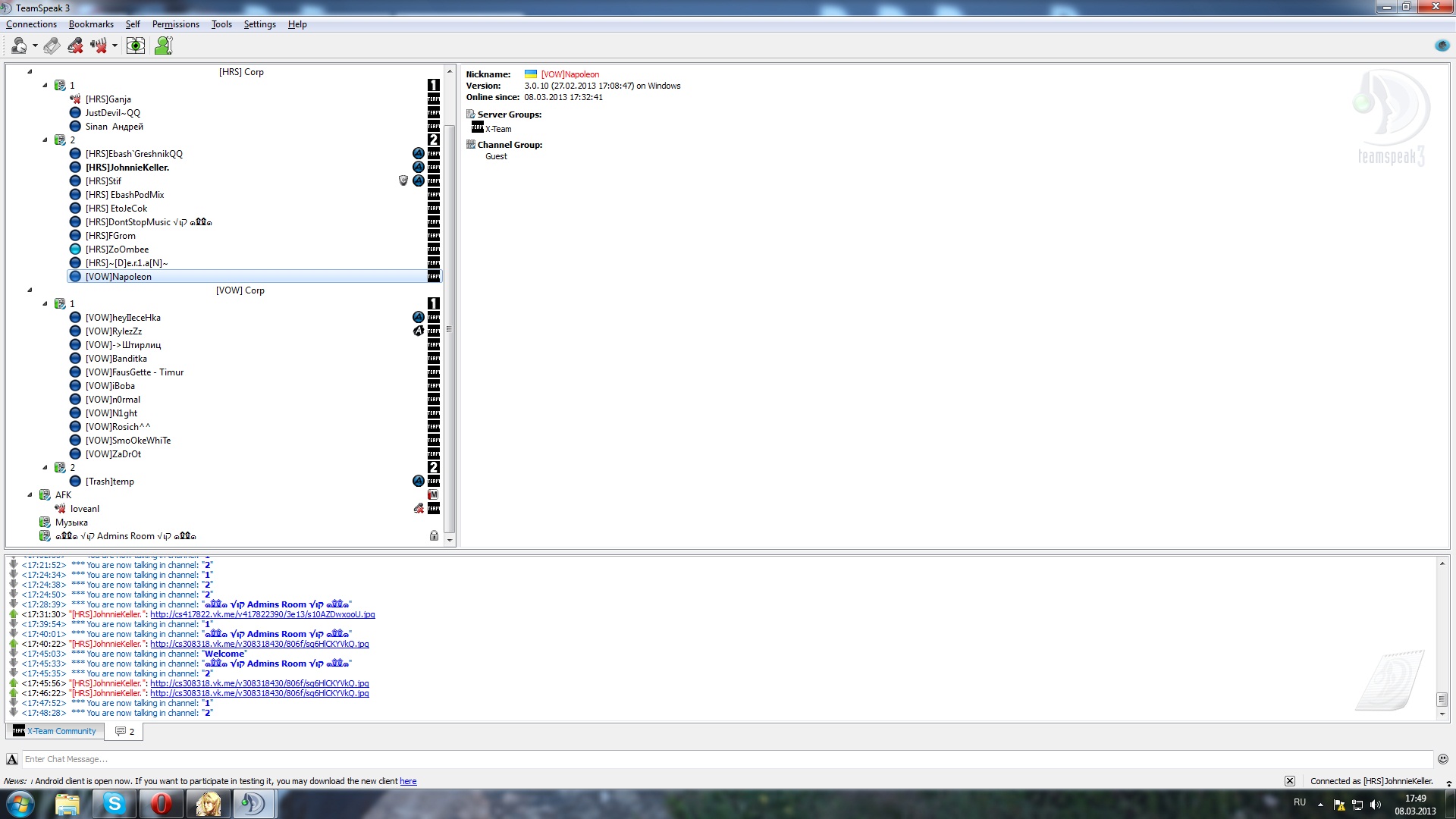The width and height of the screenshot is (1456, 819).
Task: Open the Permissions menu
Action: (x=175, y=24)
